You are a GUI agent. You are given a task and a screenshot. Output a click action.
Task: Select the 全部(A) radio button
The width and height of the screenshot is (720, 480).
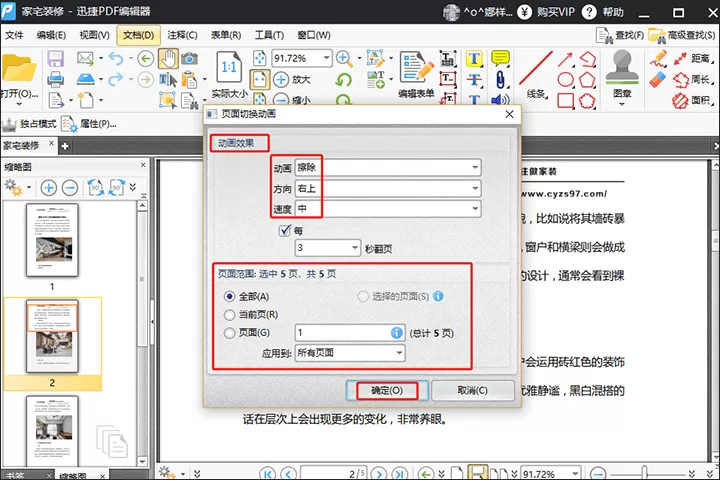point(230,296)
